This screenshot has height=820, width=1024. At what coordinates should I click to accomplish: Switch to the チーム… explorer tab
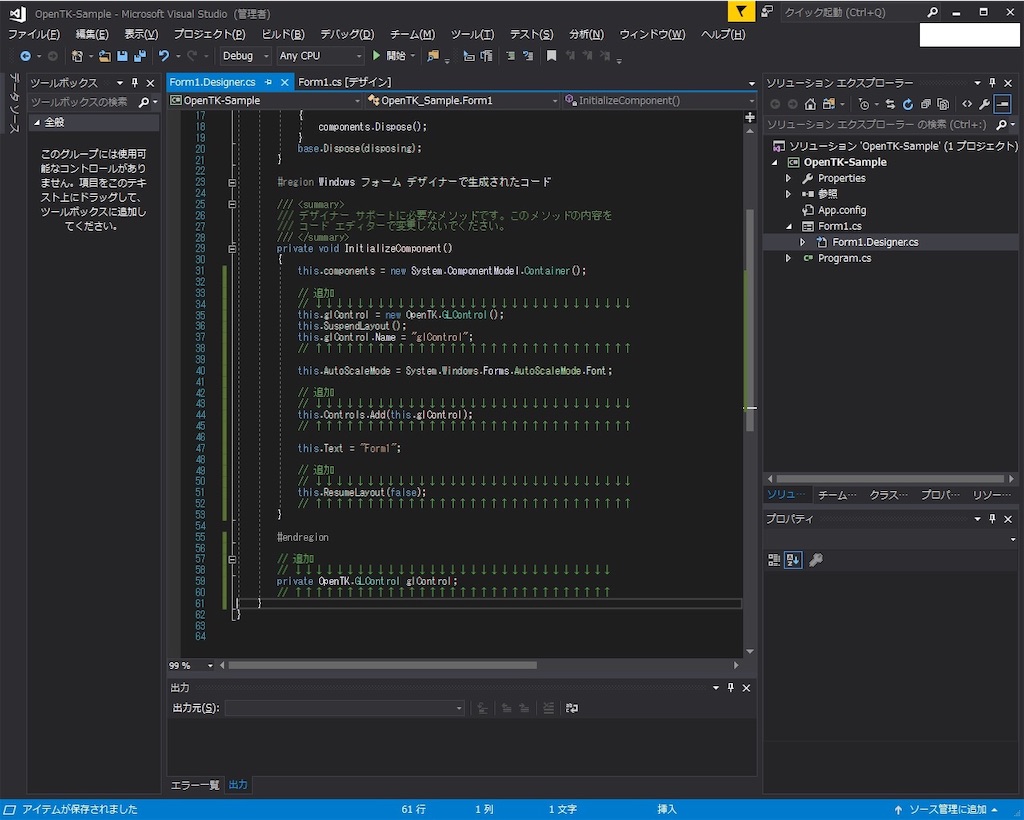837,496
